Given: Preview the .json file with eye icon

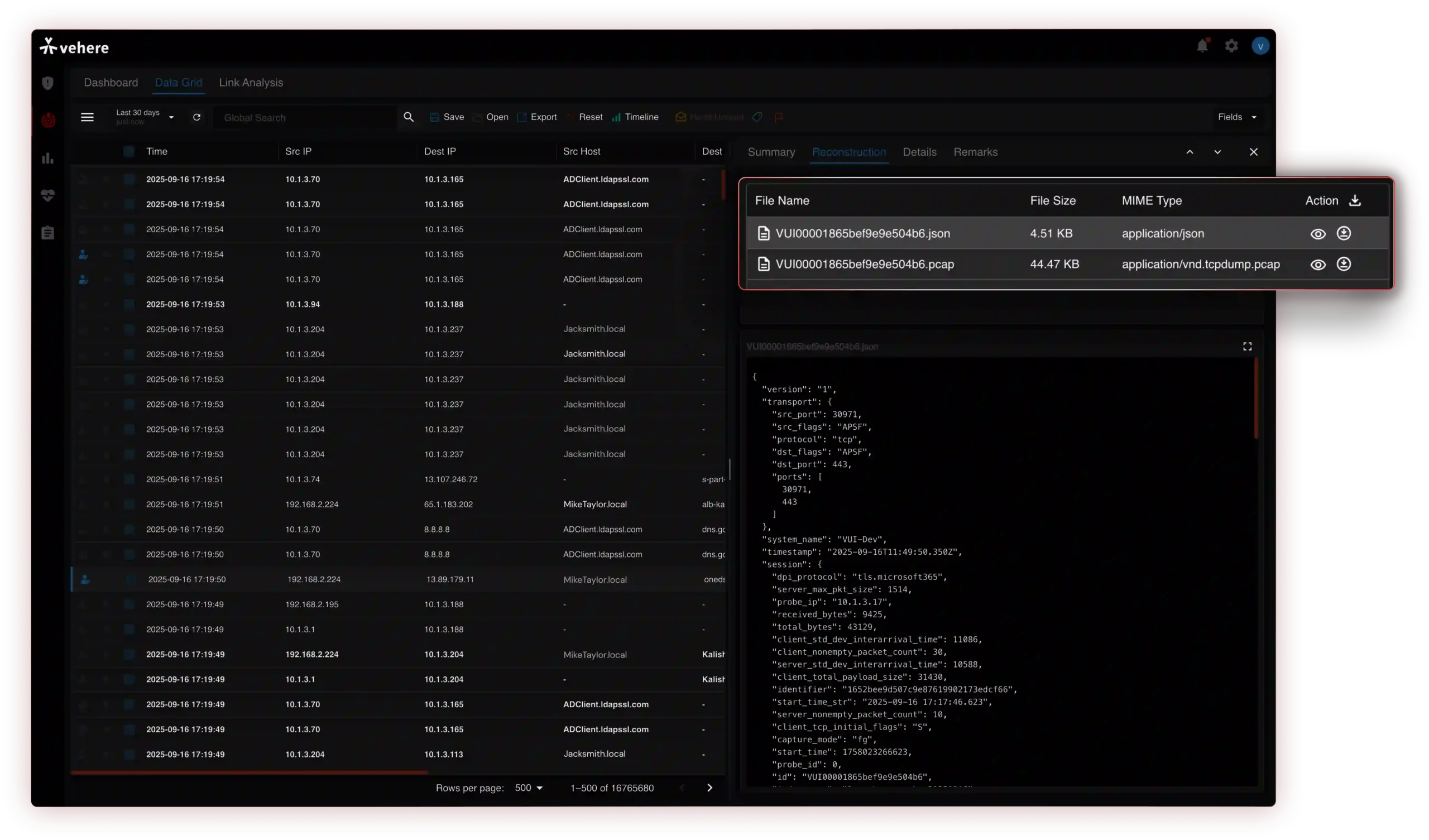Looking at the screenshot, I should [x=1318, y=234].
